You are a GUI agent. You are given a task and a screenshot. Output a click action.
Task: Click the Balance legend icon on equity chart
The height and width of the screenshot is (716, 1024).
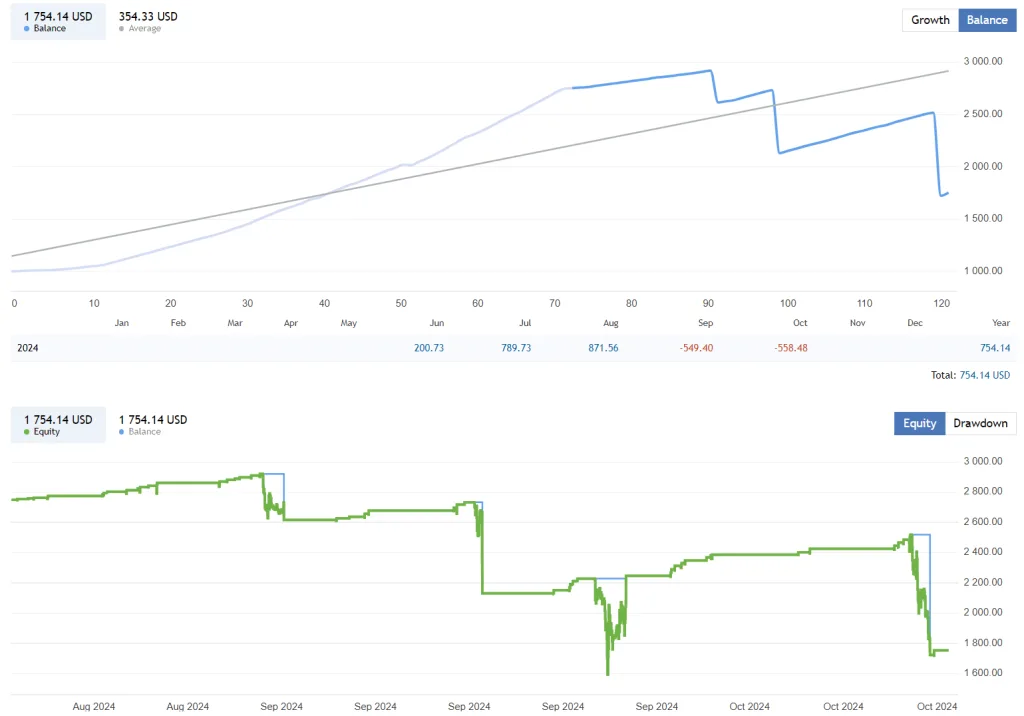(124, 432)
